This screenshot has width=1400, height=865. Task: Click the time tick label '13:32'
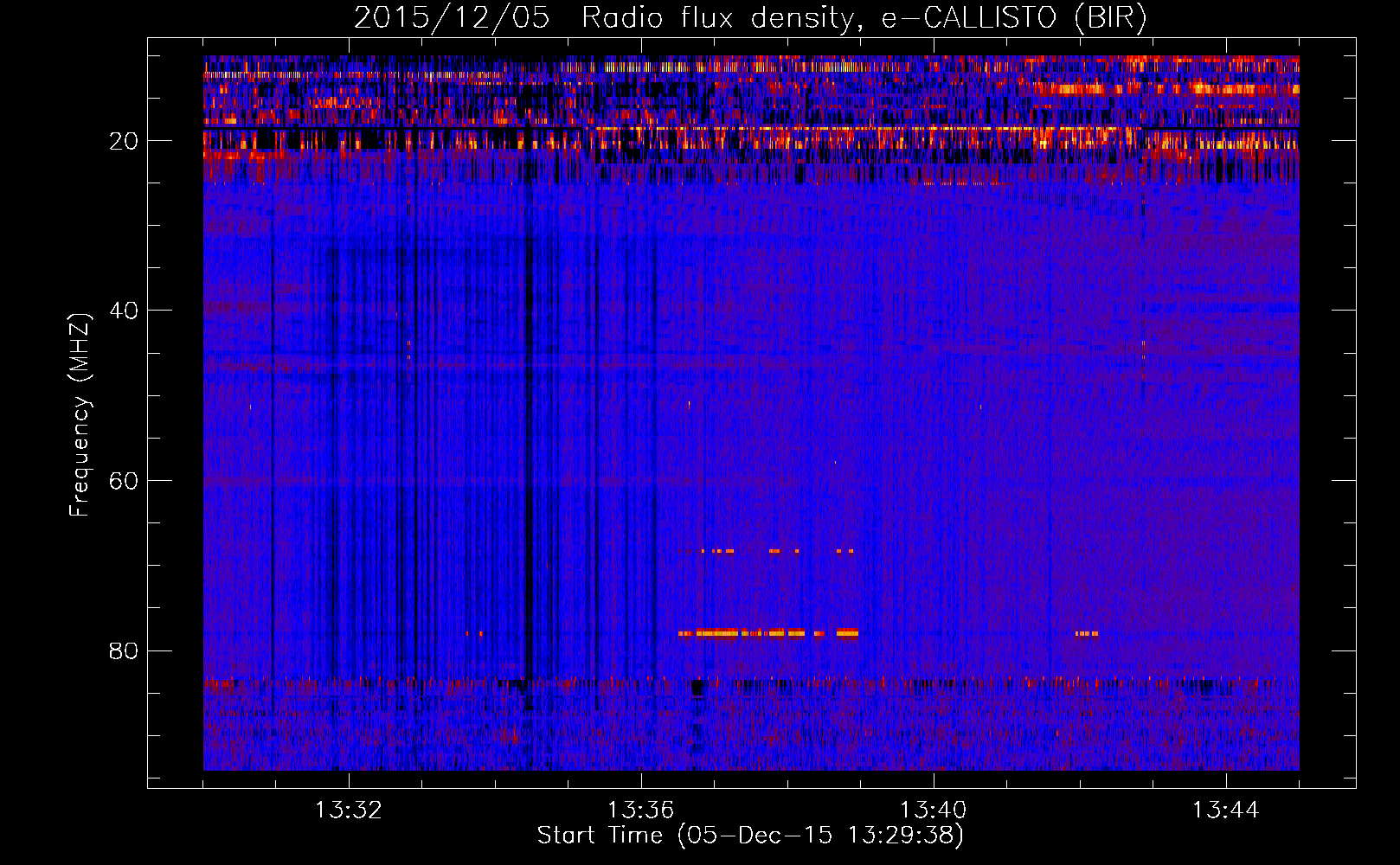(349, 811)
